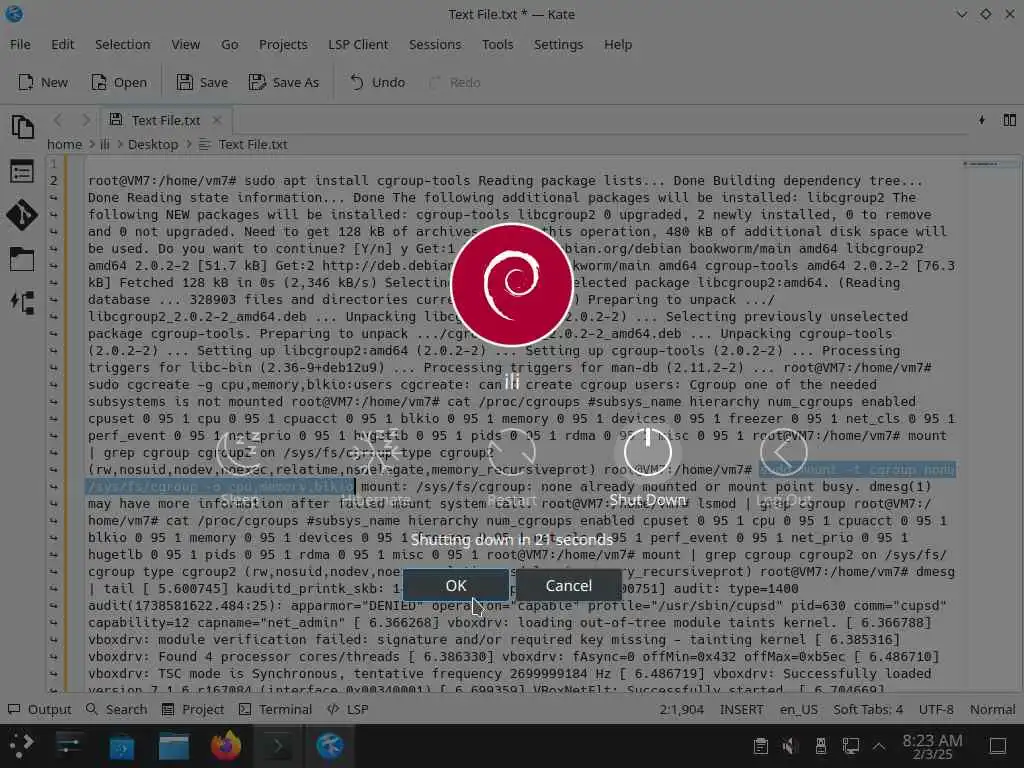Open the Documents sidebar panel icon
The image size is (1024, 768).
coord(22,127)
